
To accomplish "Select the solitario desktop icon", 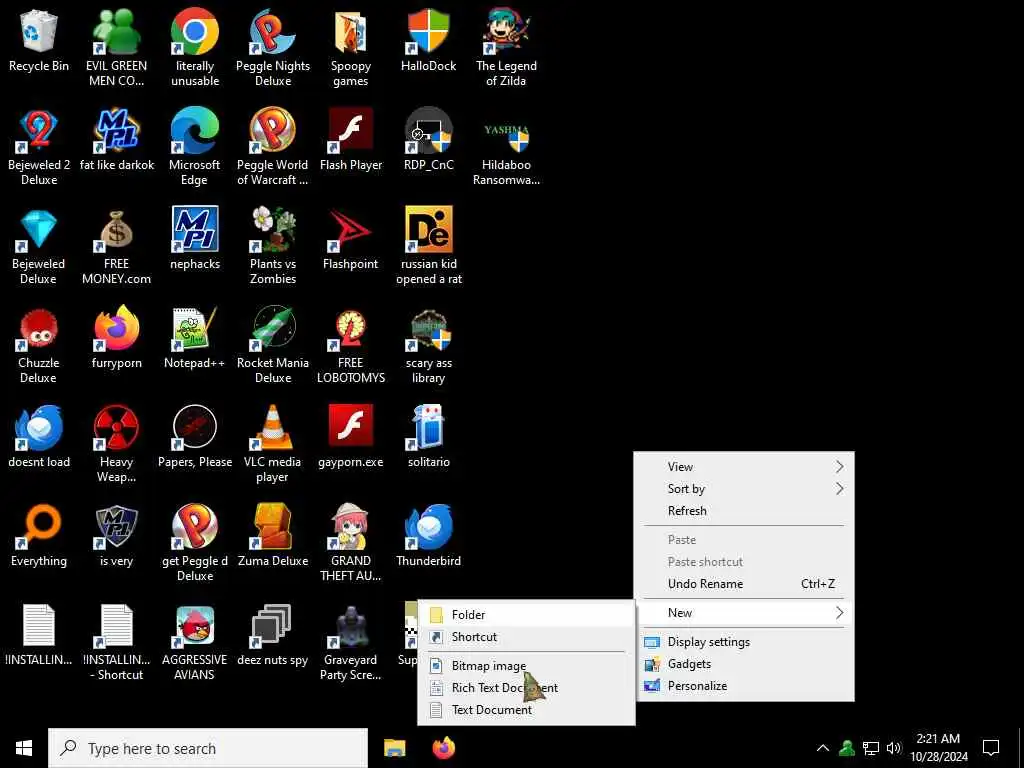I will pos(428,438).
